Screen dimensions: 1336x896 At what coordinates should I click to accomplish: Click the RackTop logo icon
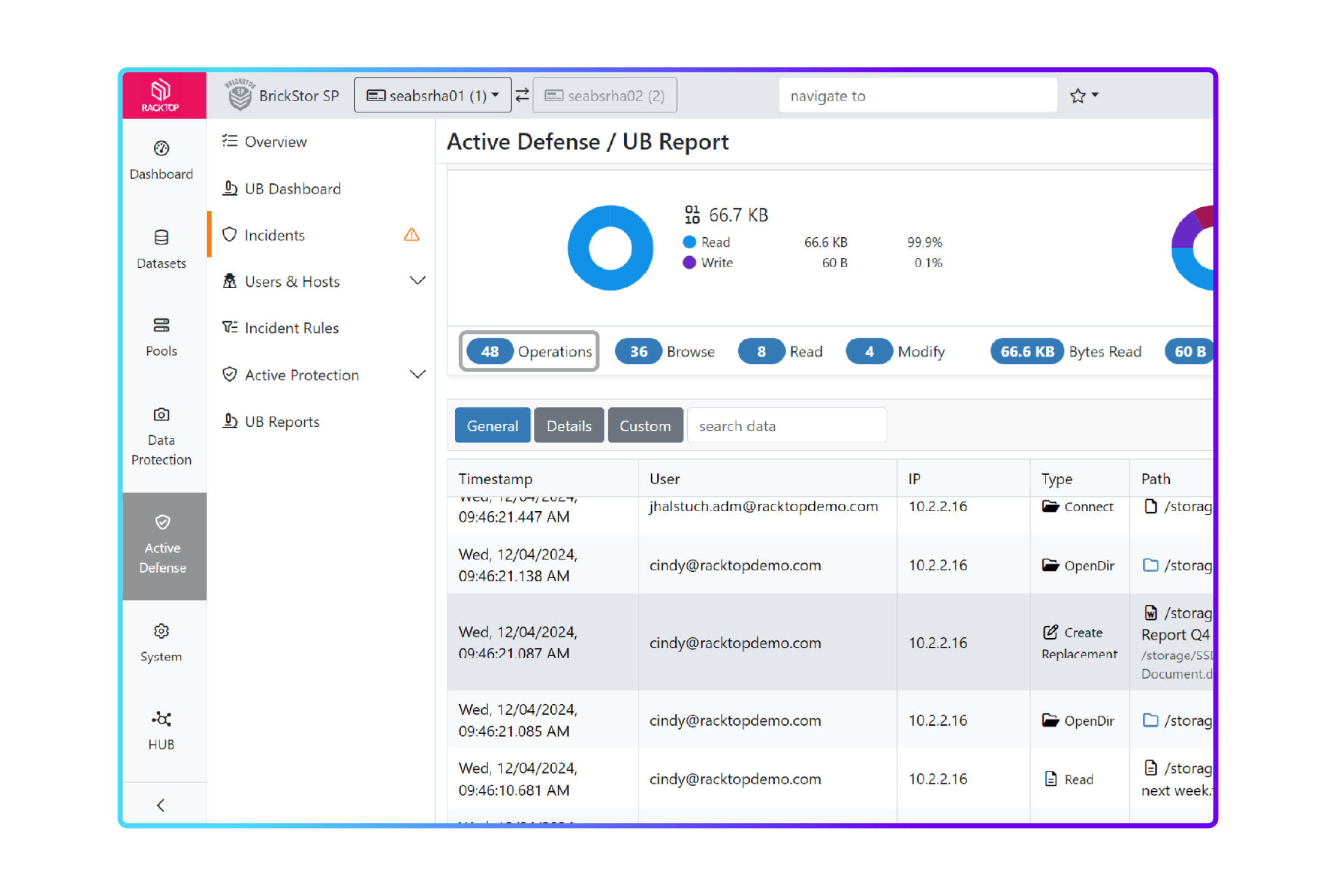pos(161,95)
